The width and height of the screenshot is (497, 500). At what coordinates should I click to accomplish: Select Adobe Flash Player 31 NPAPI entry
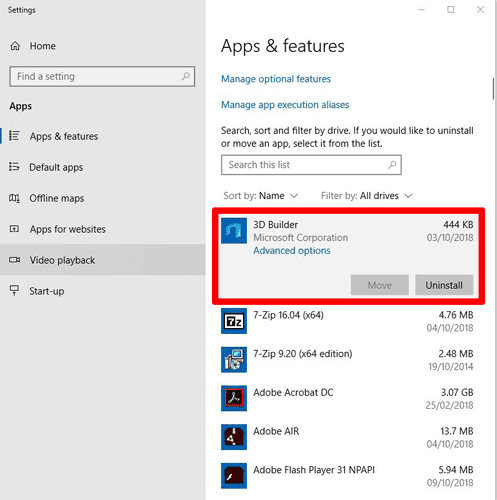pyautogui.click(x=347, y=476)
